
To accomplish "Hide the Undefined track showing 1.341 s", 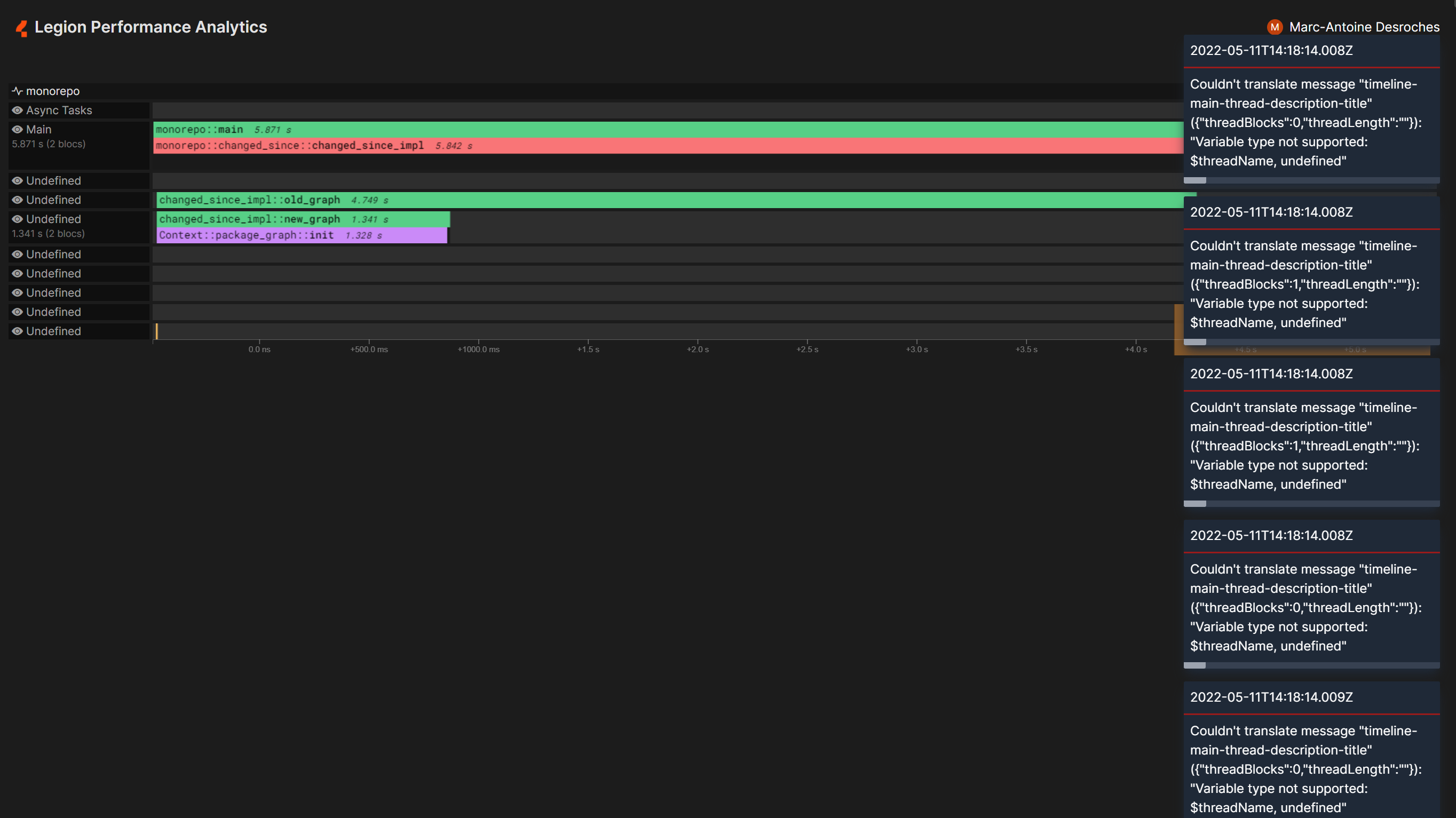I will pos(18,219).
